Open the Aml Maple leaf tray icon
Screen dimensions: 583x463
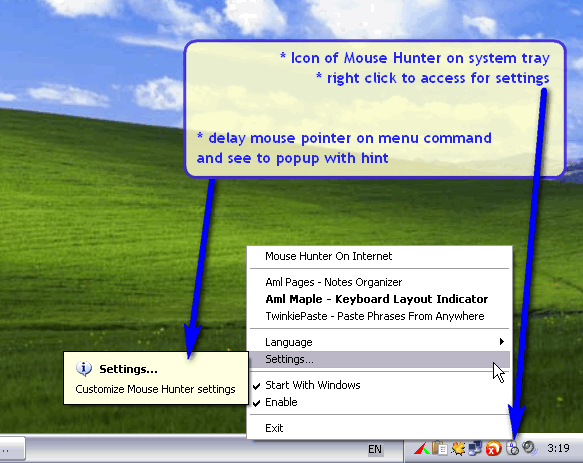[458, 448]
